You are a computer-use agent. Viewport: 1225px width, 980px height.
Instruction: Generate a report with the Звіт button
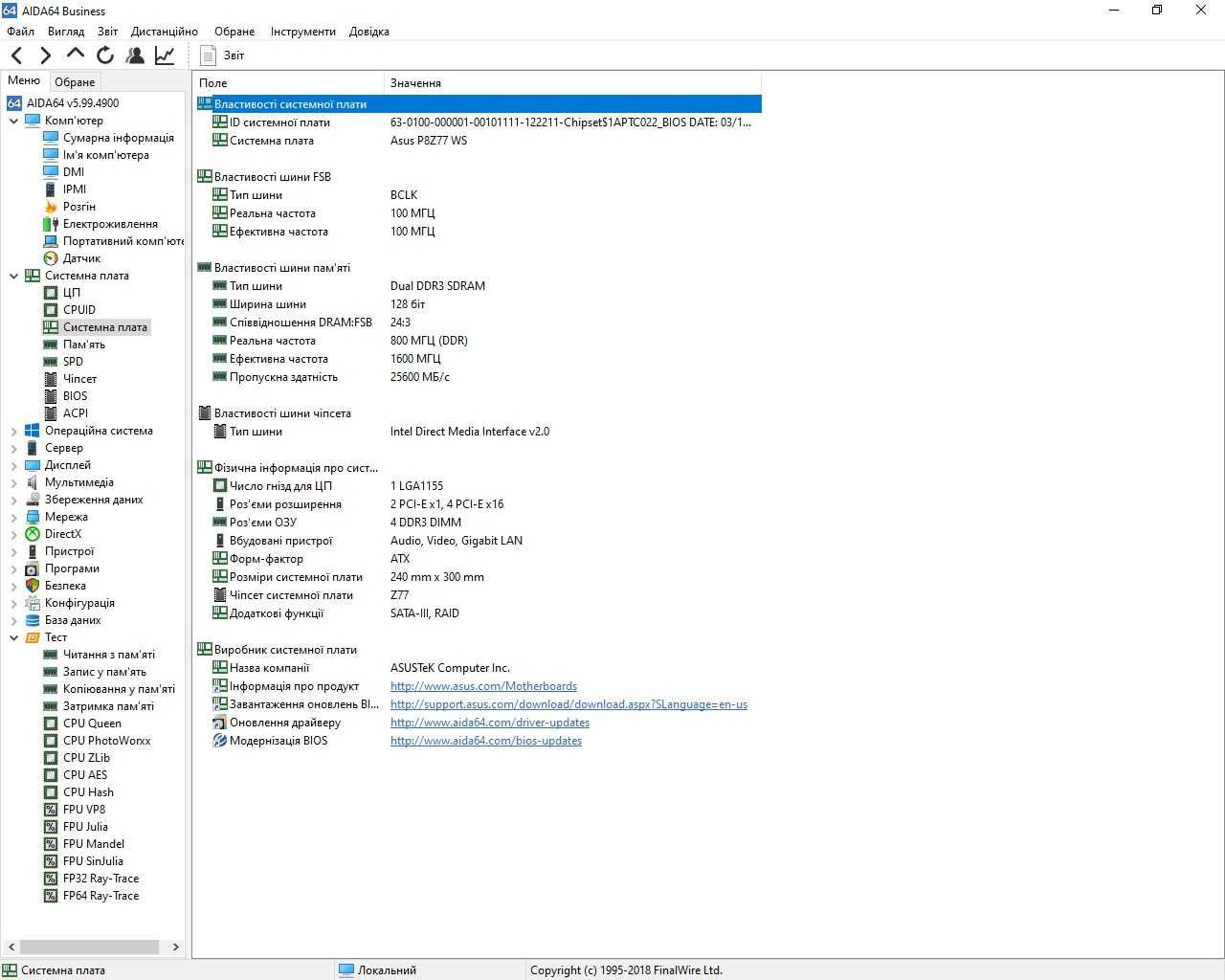point(222,56)
